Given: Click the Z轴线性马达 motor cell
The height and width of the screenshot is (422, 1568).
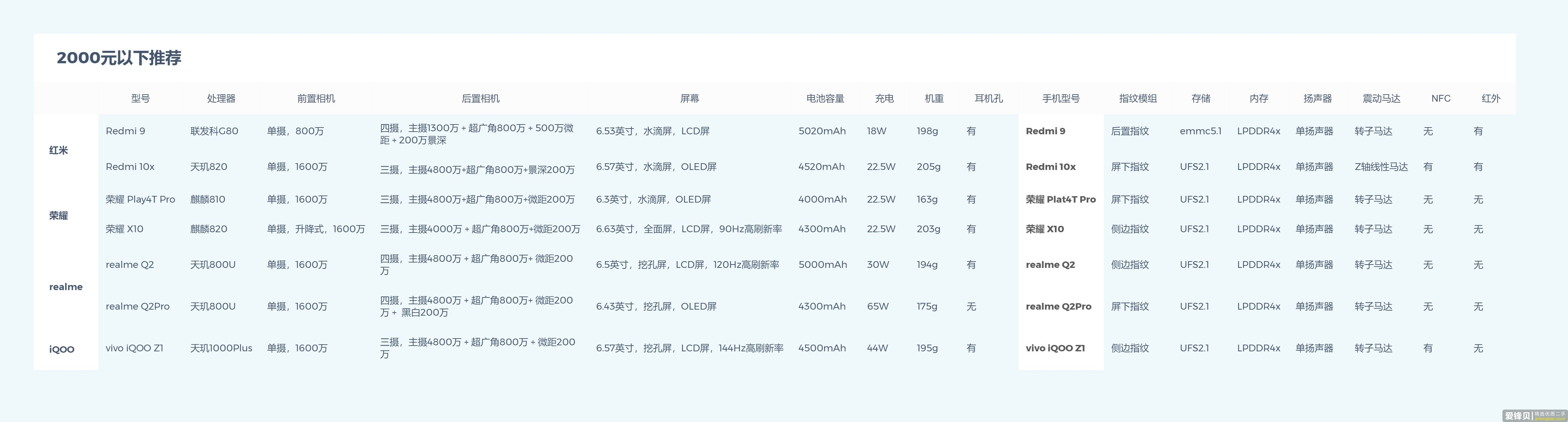Looking at the screenshot, I should pos(1381,167).
